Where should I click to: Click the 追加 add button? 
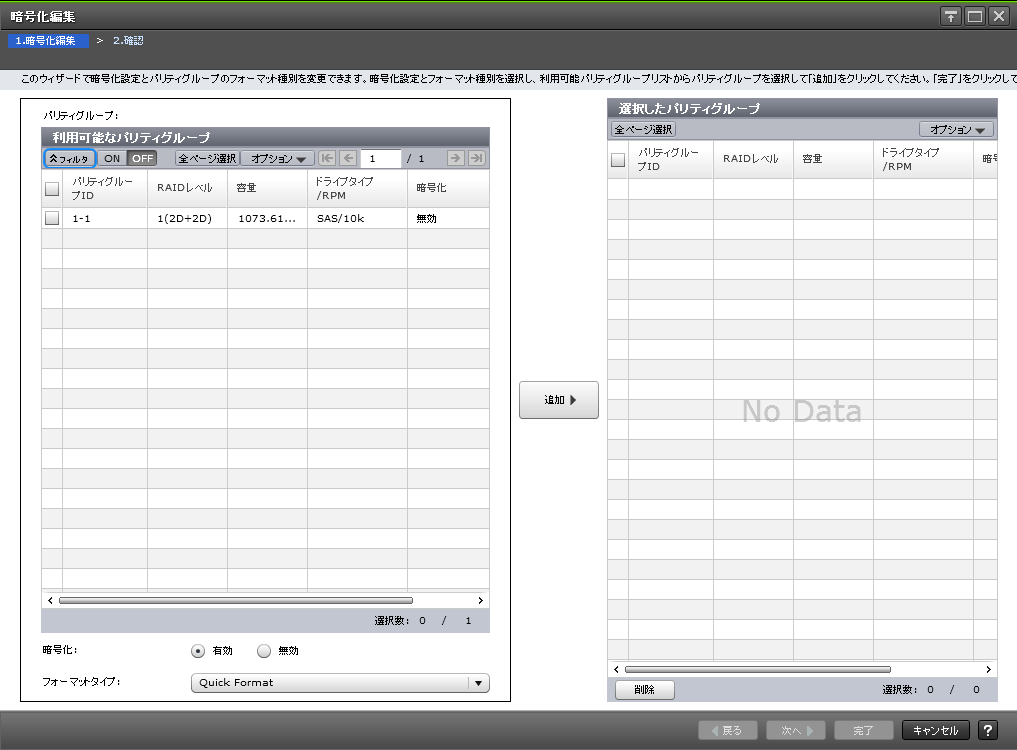(558, 399)
